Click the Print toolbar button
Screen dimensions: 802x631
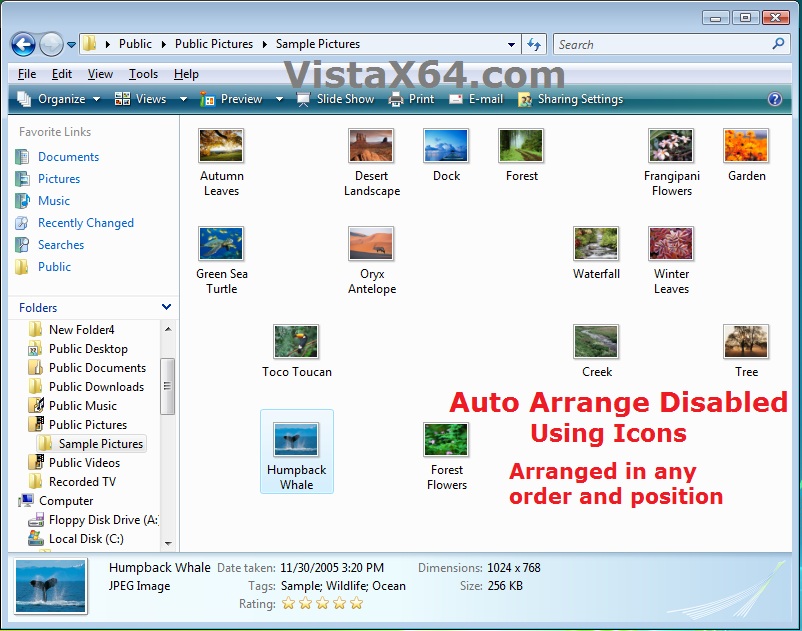tap(411, 99)
